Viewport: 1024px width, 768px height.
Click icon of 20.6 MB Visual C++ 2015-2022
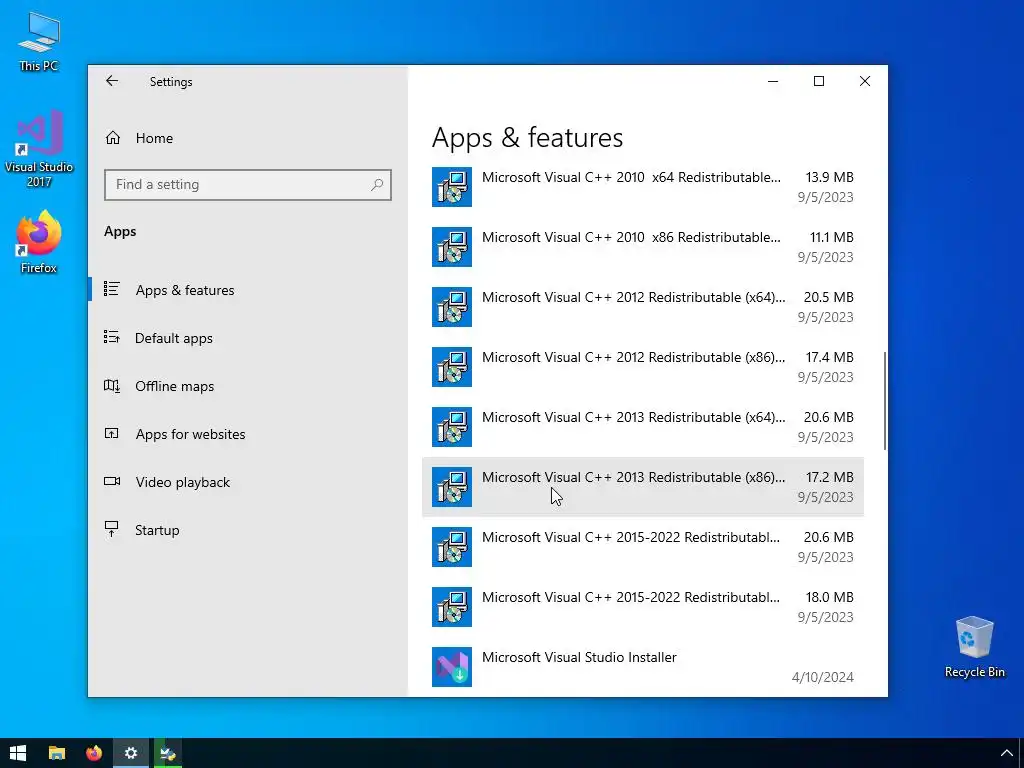[452, 547]
